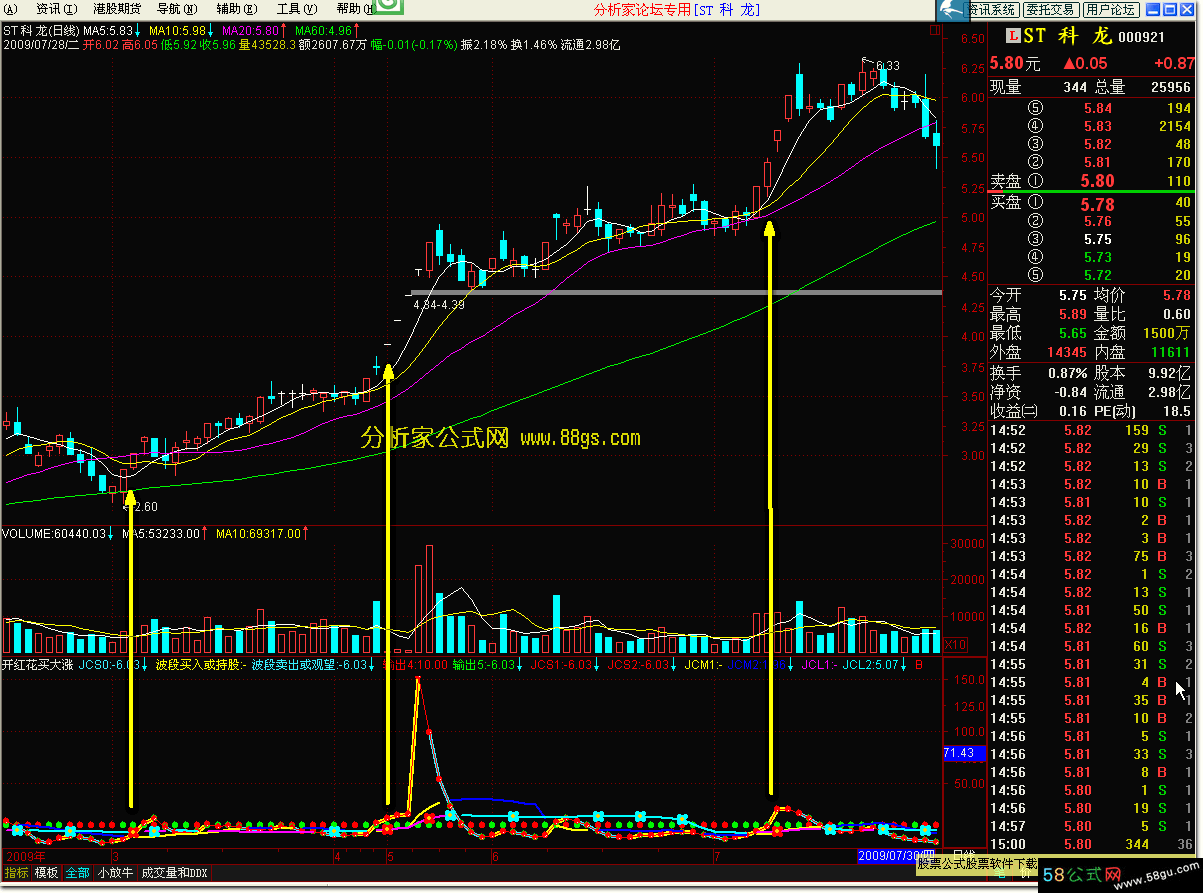The width and height of the screenshot is (1203, 893).
Task: Click the sell-5 price 5.84 row
Action: (1093, 108)
